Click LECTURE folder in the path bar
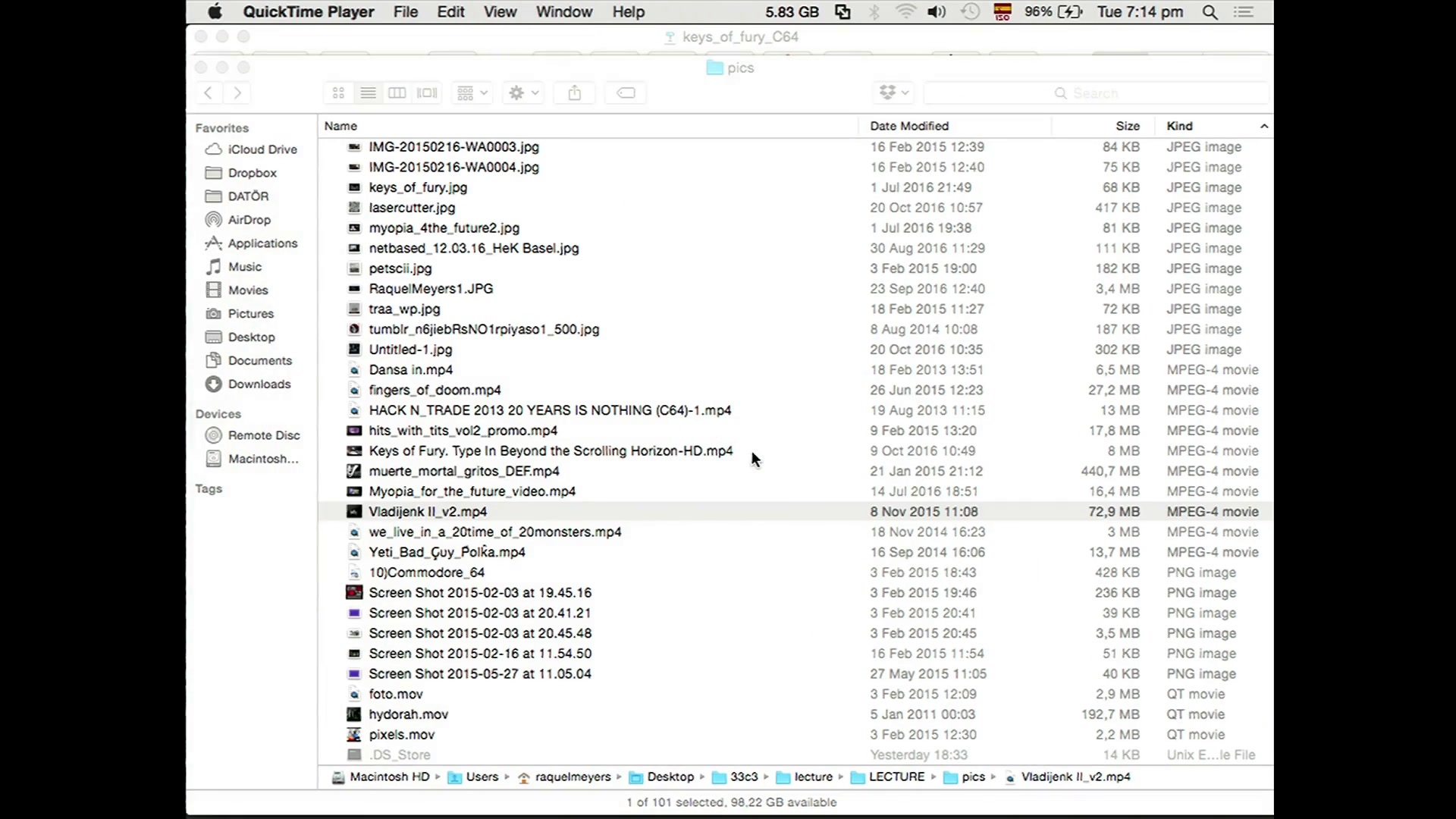 coord(888,777)
